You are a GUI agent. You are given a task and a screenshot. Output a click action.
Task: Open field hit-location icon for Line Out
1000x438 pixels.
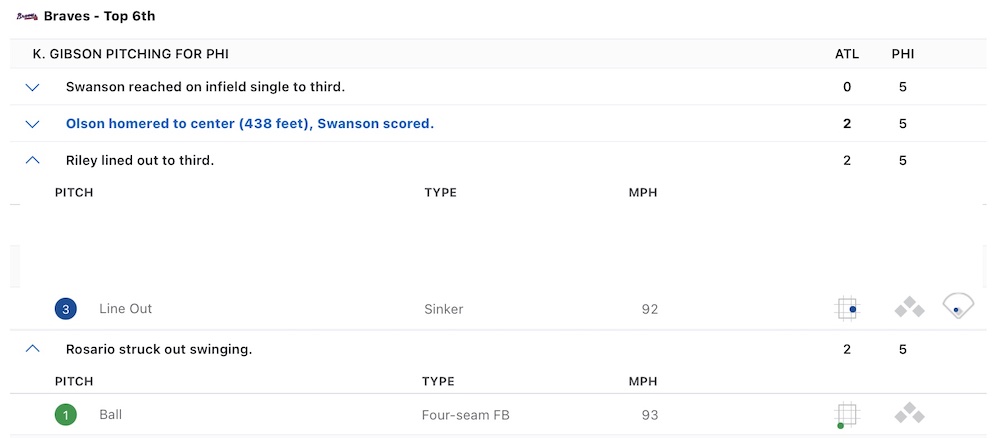[x=958, y=307]
